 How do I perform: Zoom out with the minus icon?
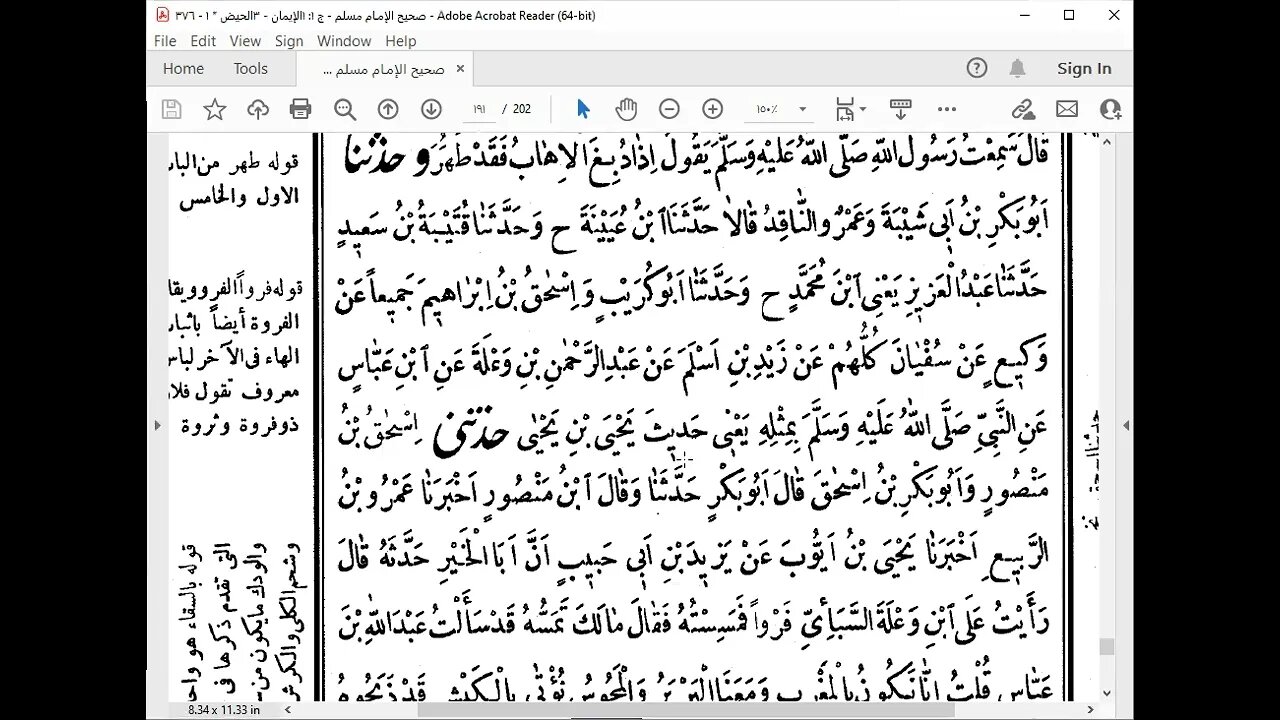click(670, 109)
